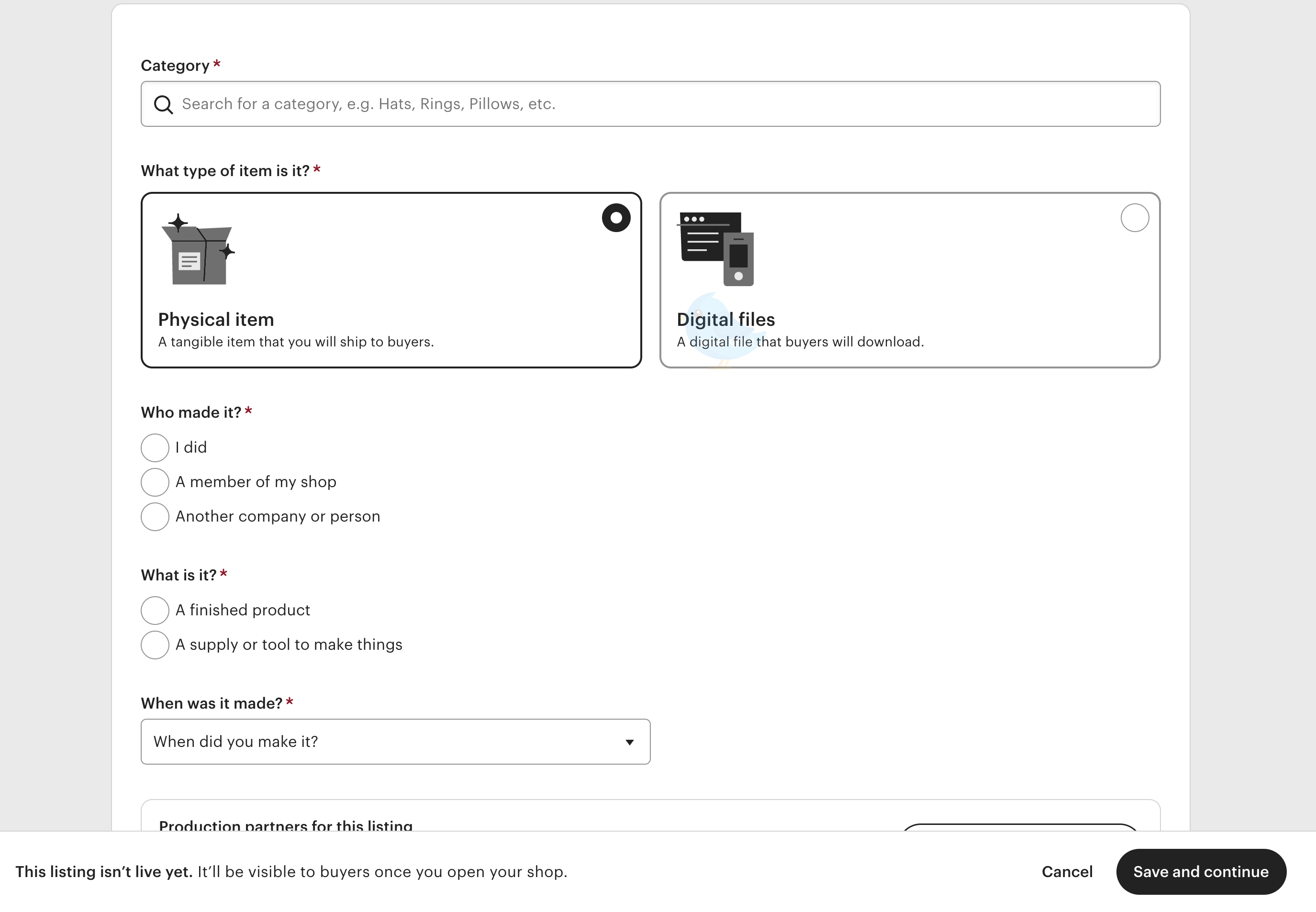Cancel the listing creation
The height and width of the screenshot is (912, 1316).
[x=1066, y=871]
